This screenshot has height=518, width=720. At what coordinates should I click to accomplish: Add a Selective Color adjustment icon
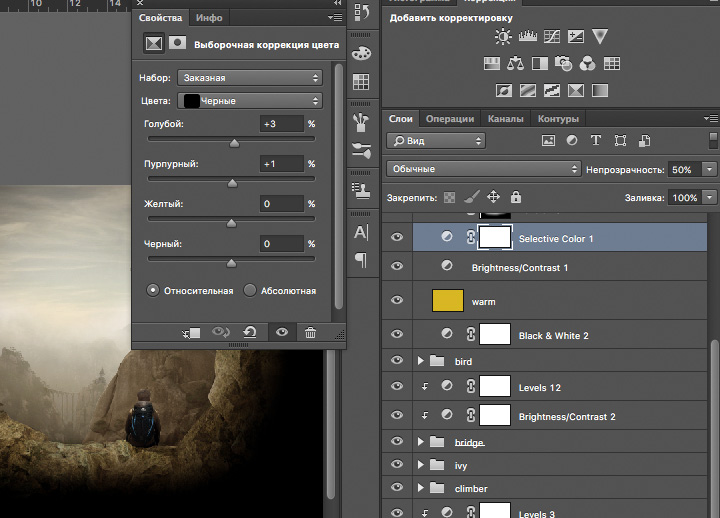(576, 90)
